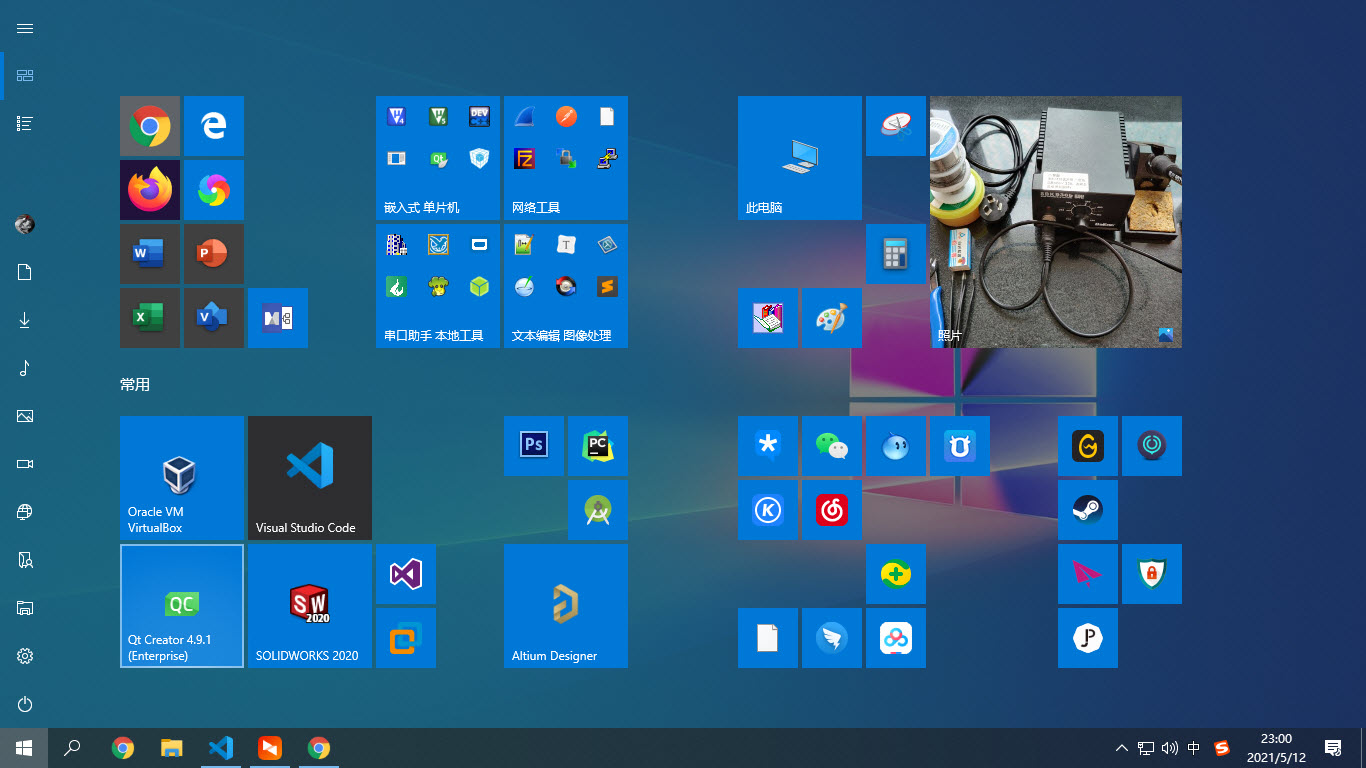Open the PowerPoint tile
This screenshot has height=768, width=1366.
tap(214, 254)
